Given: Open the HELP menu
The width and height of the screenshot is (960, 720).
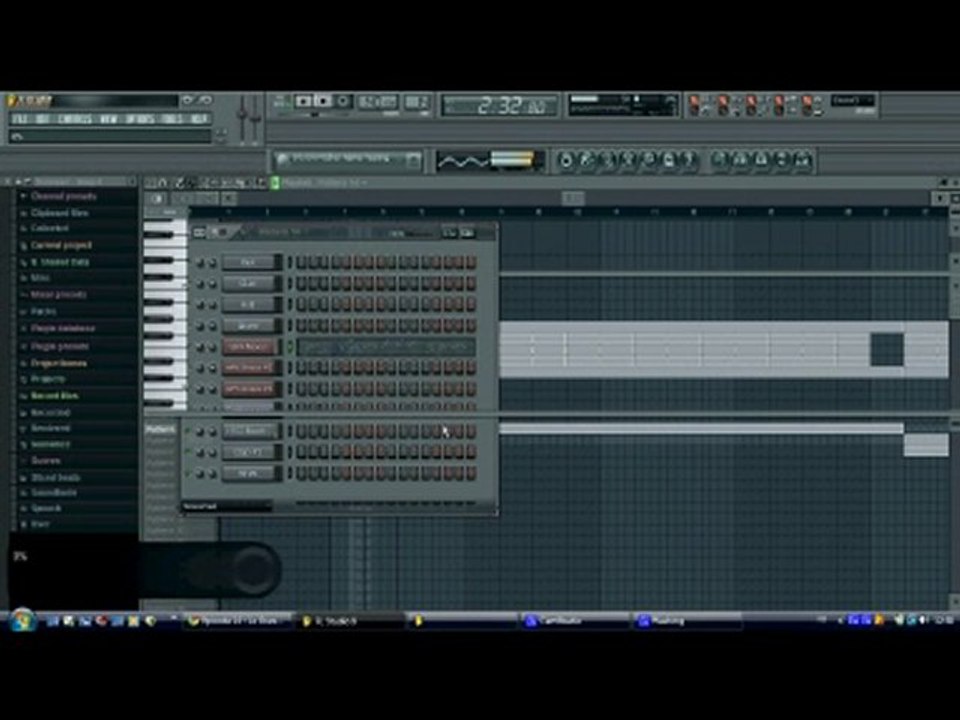Looking at the screenshot, I should click(199, 119).
